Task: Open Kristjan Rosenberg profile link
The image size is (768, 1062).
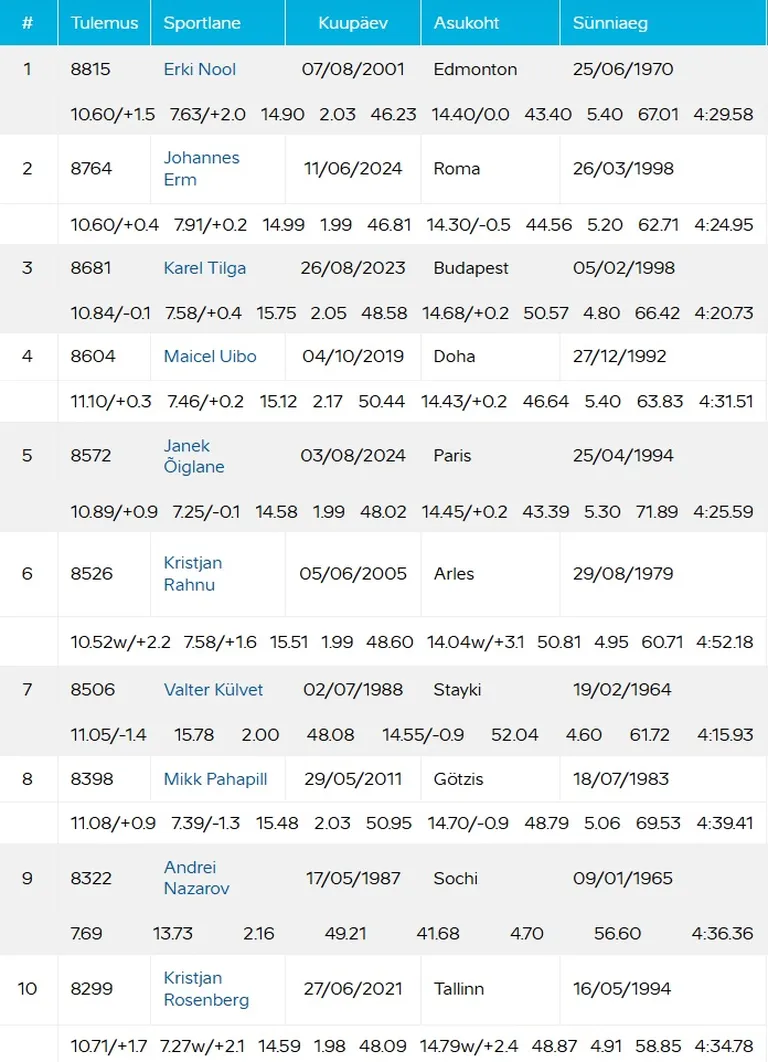Action: click(206, 989)
